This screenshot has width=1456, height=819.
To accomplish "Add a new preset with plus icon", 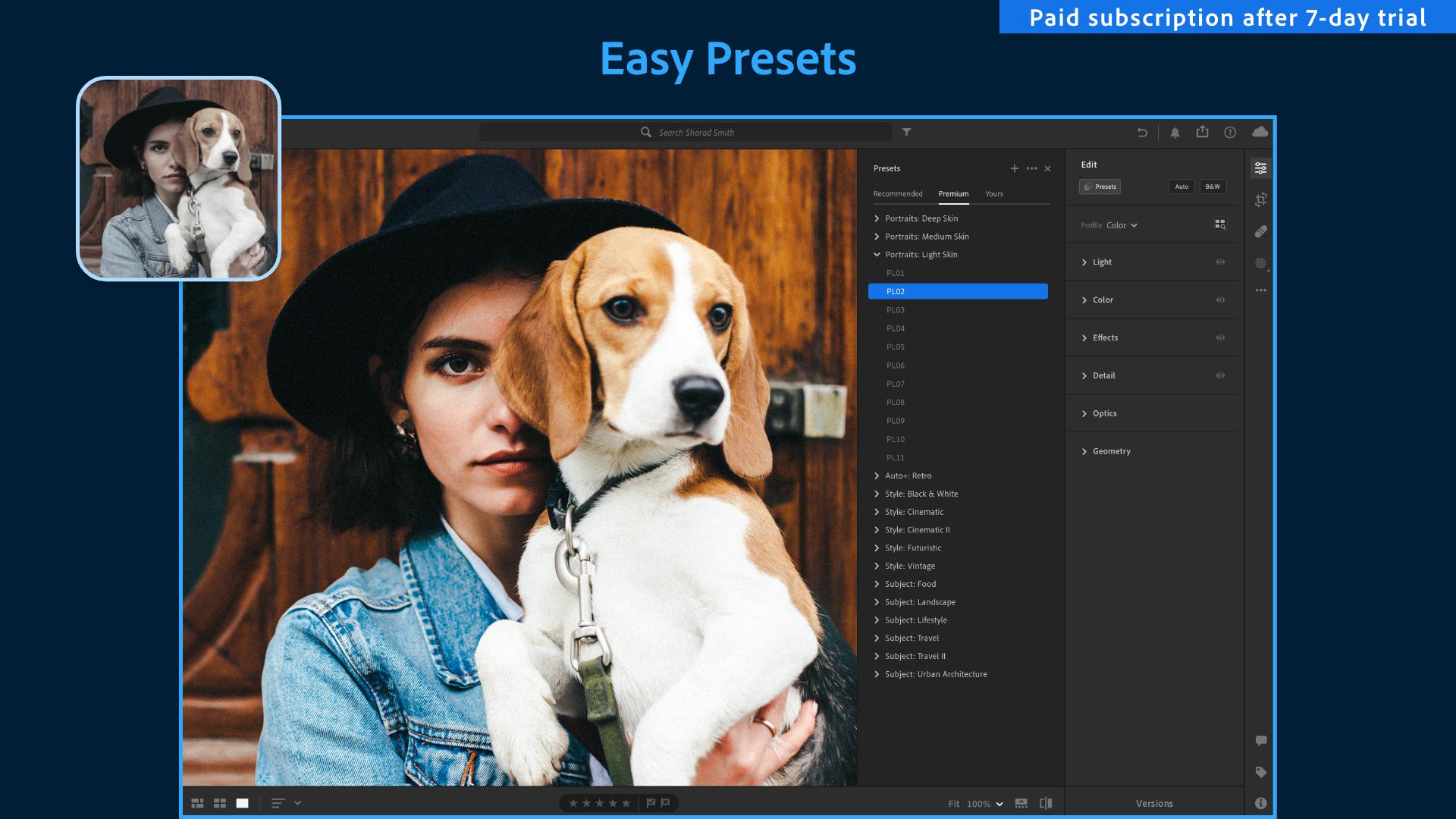I will pos(1014,168).
